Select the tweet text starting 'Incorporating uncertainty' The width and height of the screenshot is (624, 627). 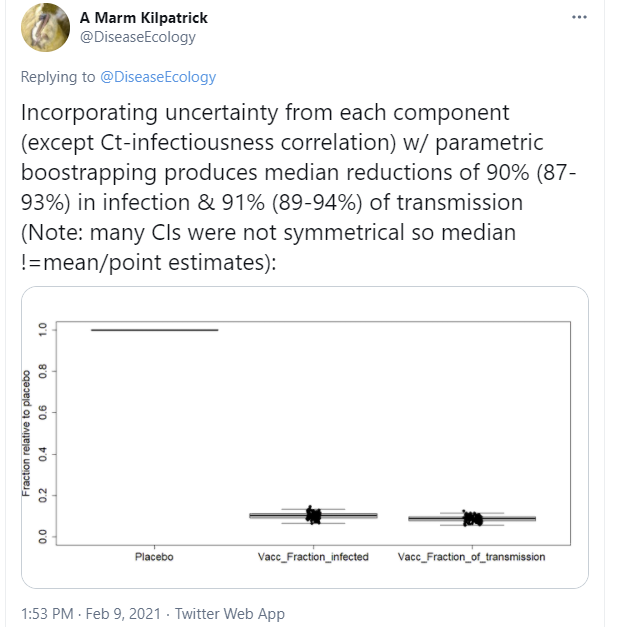298,187
